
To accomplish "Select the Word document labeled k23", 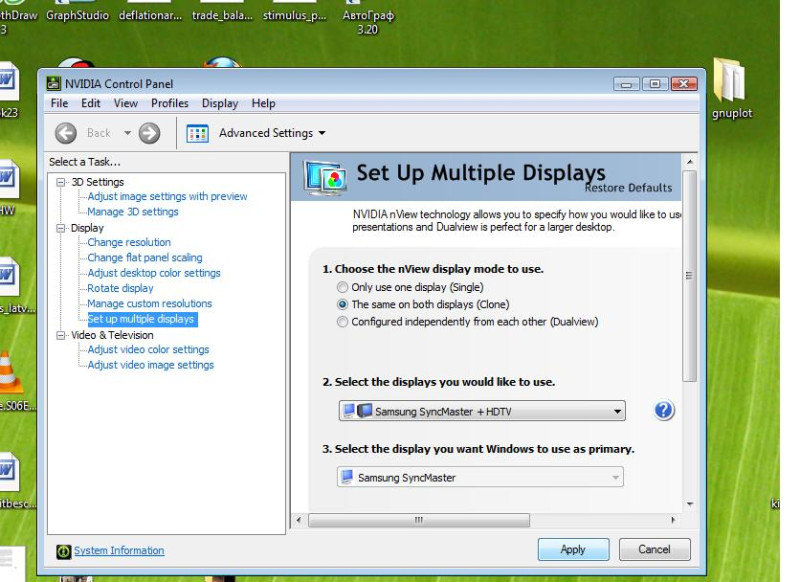I will coord(9,89).
